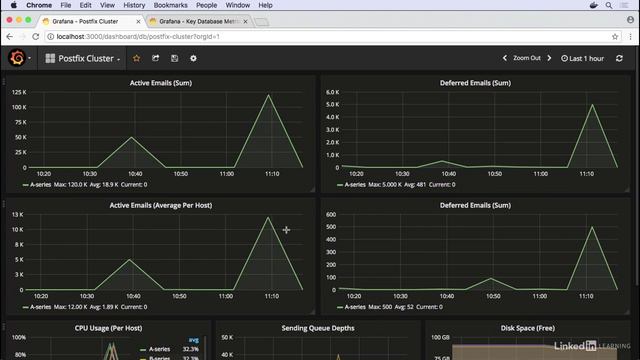
Task: Click 'Max: 120.0 K' legend value
Action: (71, 184)
